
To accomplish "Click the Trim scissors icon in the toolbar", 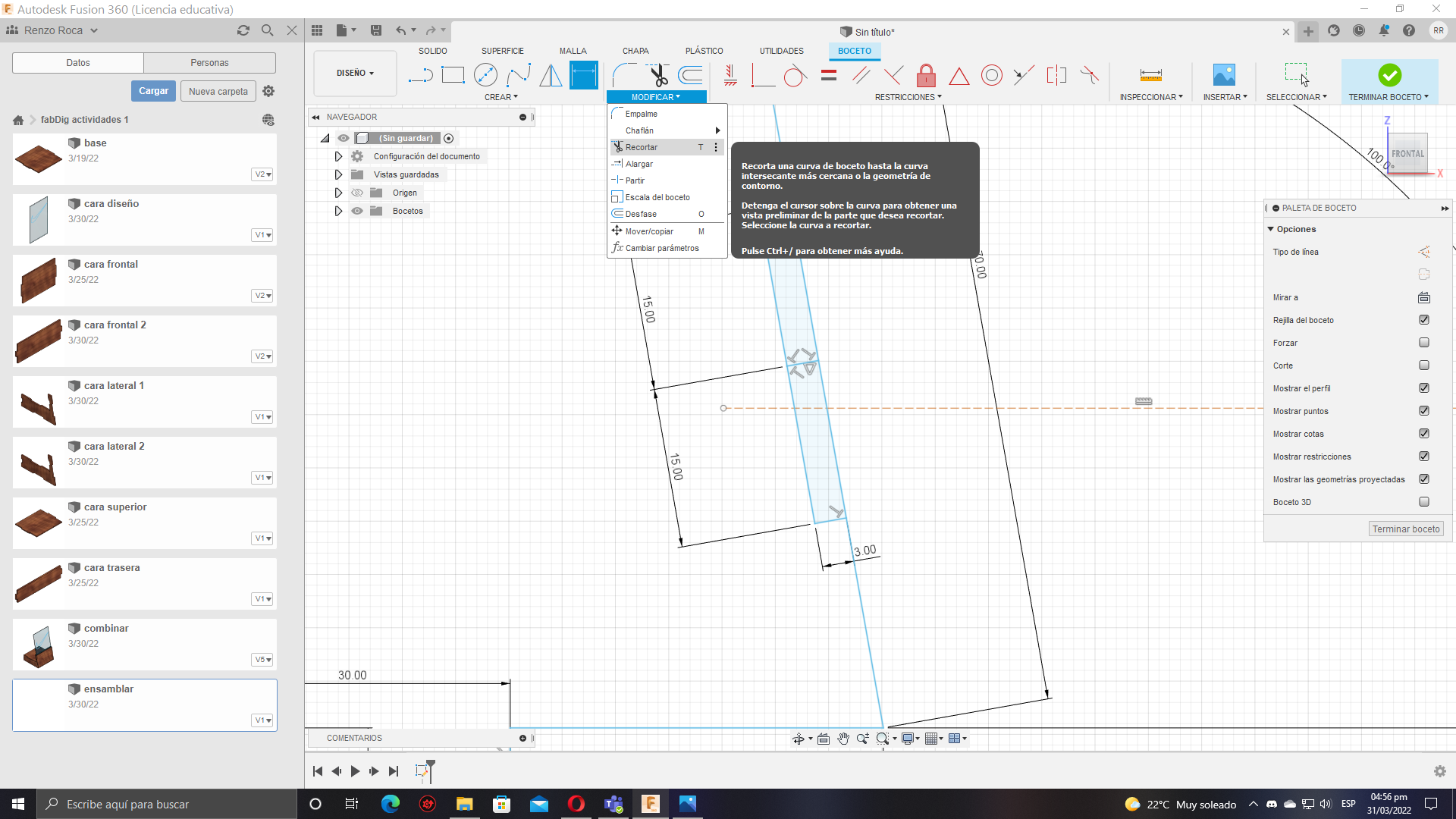I will [x=657, y=75].
